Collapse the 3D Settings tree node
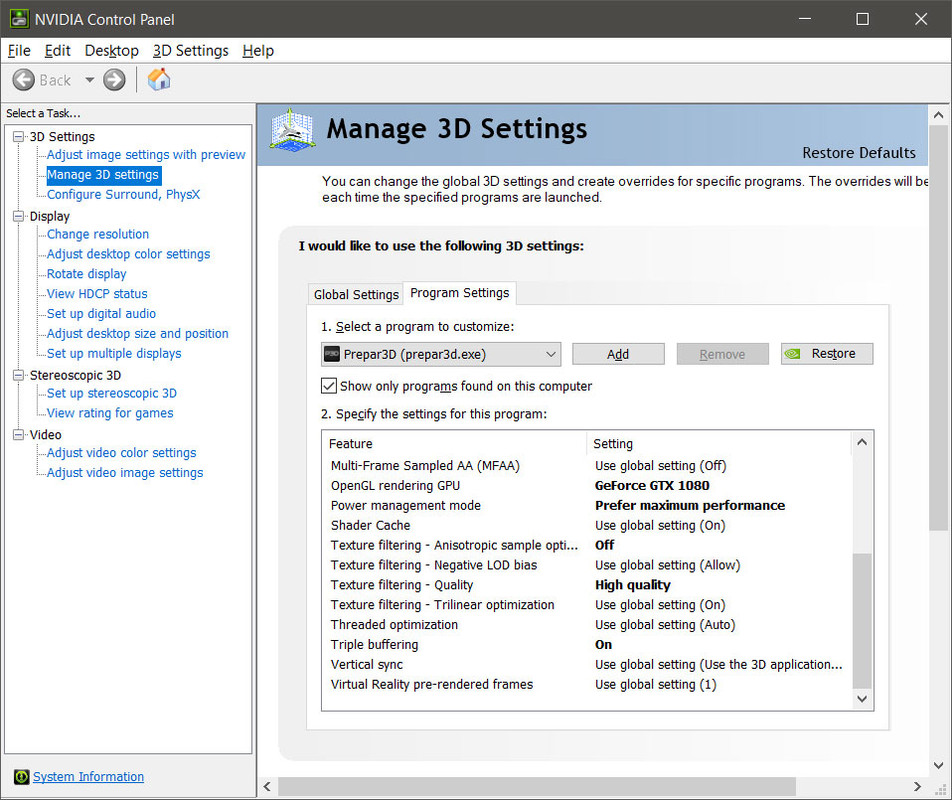This screenshot has width=952, height=800. 19,137
